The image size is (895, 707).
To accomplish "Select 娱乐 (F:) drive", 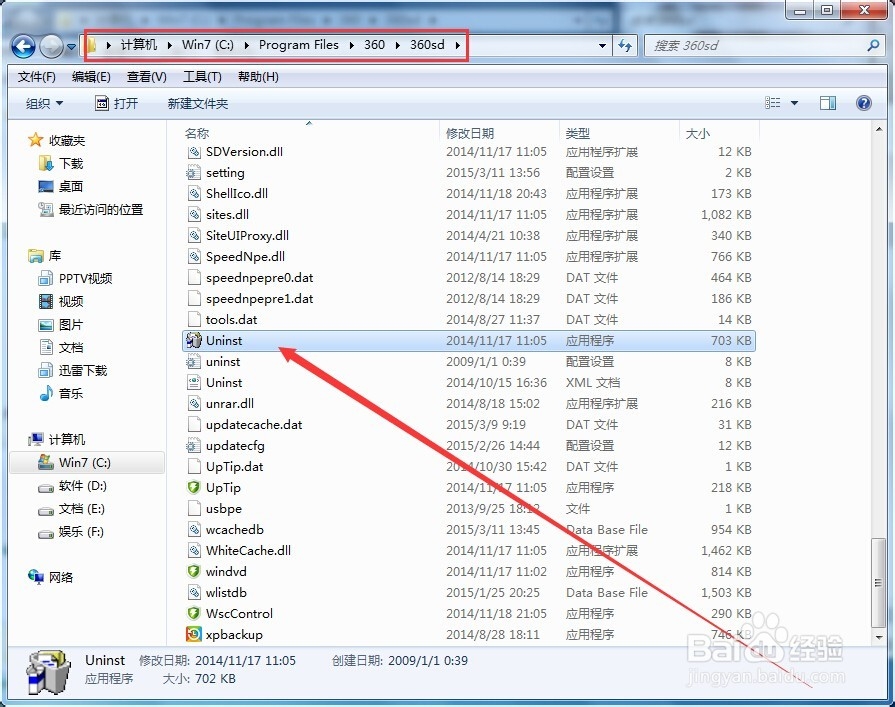I will pyautogui.click(x=71, y=532).
